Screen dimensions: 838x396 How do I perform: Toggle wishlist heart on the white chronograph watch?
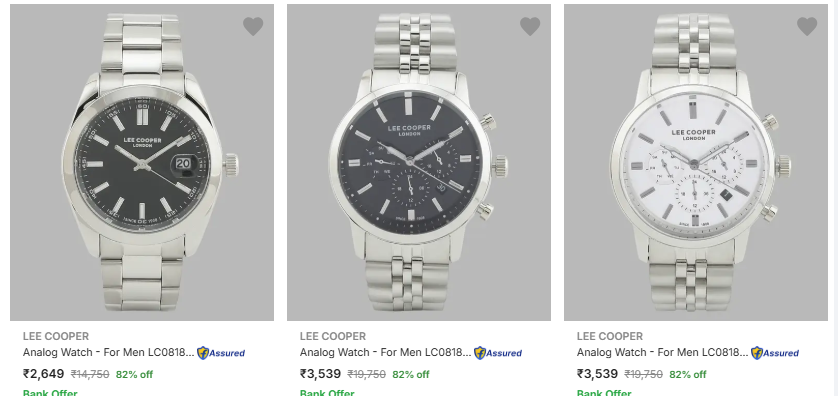[x=806, y=26]
